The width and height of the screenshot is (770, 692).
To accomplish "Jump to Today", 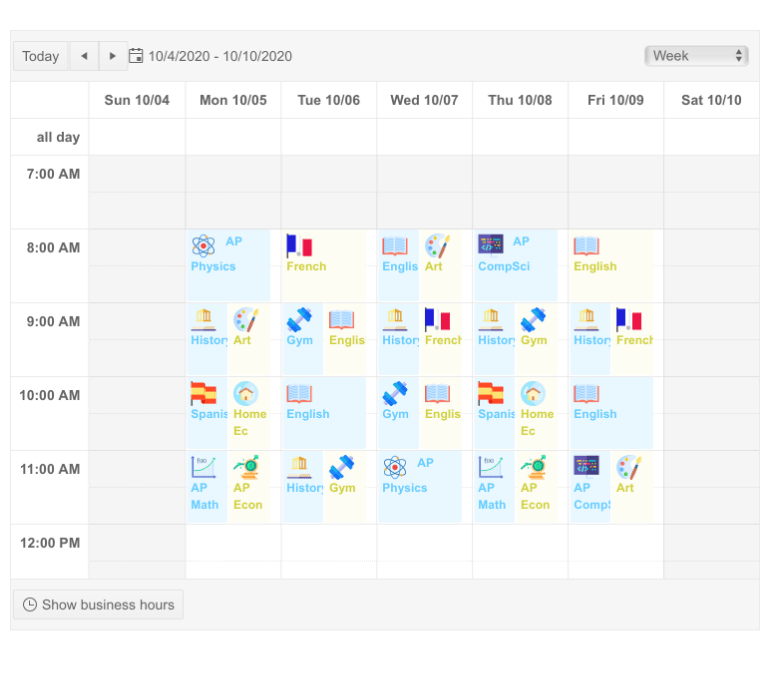I will click(40, 56).
